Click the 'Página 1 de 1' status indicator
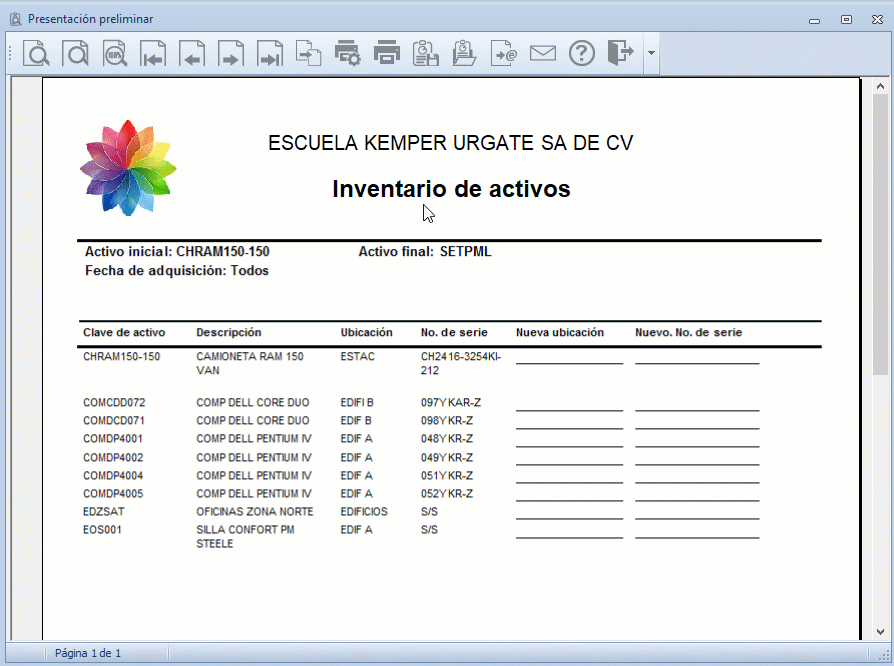The width and height of the screenshot is (894, 666). [88, 652]
